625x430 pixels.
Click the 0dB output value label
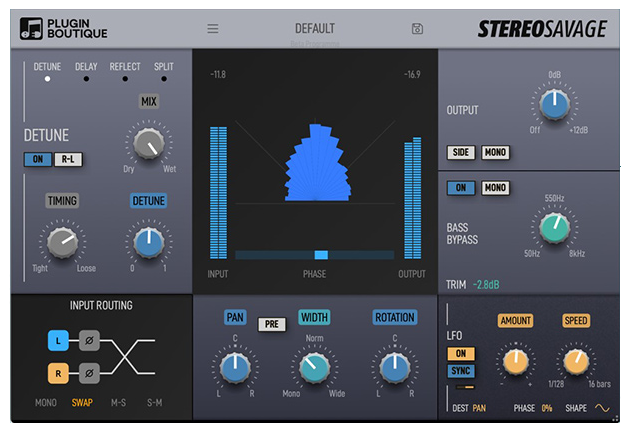554,75
